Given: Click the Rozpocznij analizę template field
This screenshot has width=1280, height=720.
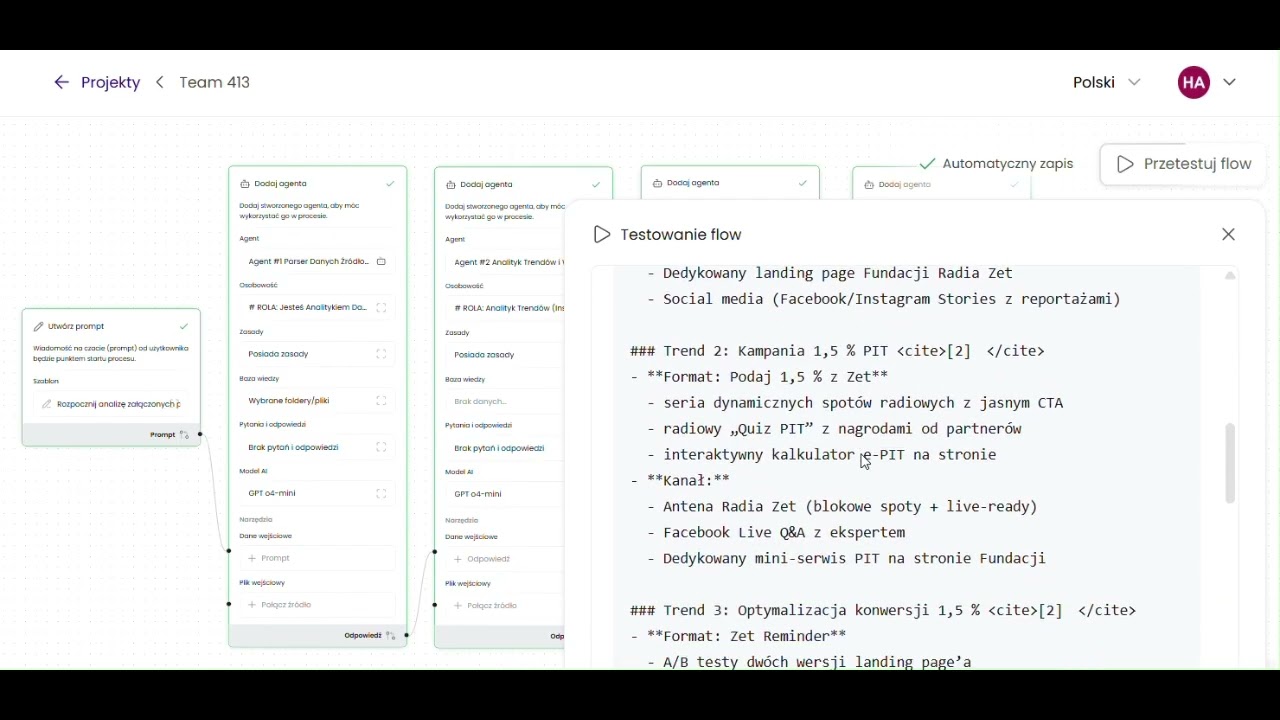Looking at the screenshot, I should coord(111,404).
